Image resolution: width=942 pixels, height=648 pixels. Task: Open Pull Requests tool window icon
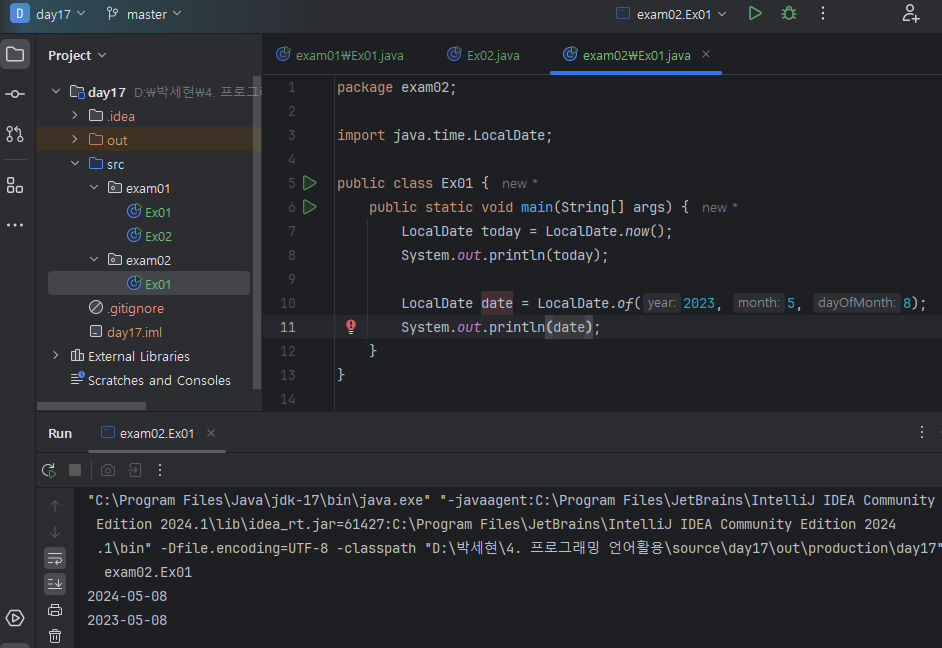[x=15, y=134]
